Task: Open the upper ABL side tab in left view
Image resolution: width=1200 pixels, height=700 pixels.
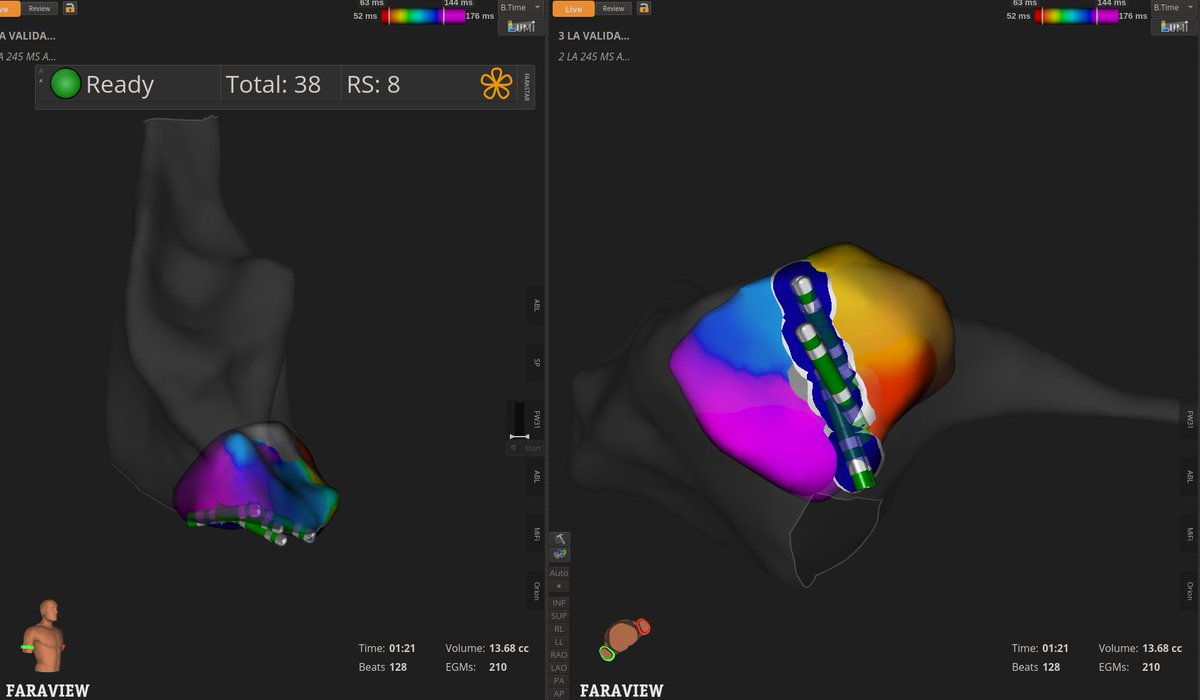Action: click(x=536, y=306)
